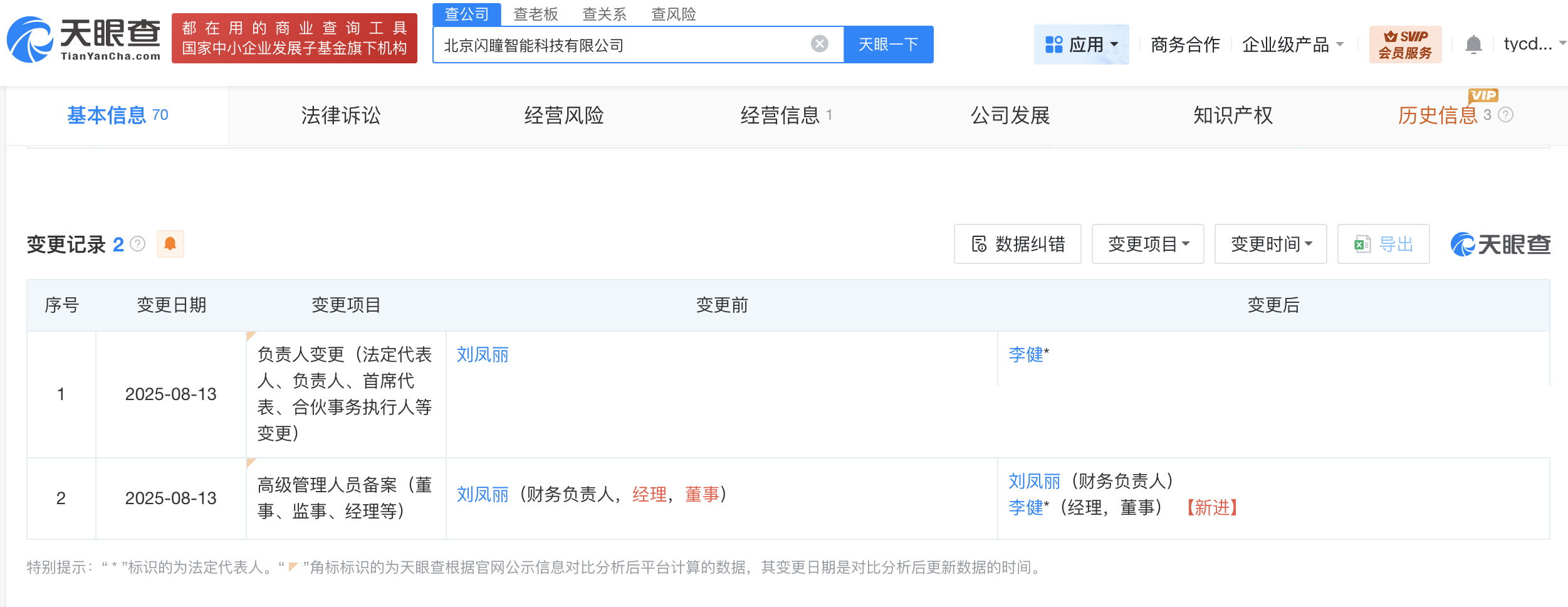Select the 知识产权 tab
This screenshot has width=1568, height=607.
[1233, 115]
